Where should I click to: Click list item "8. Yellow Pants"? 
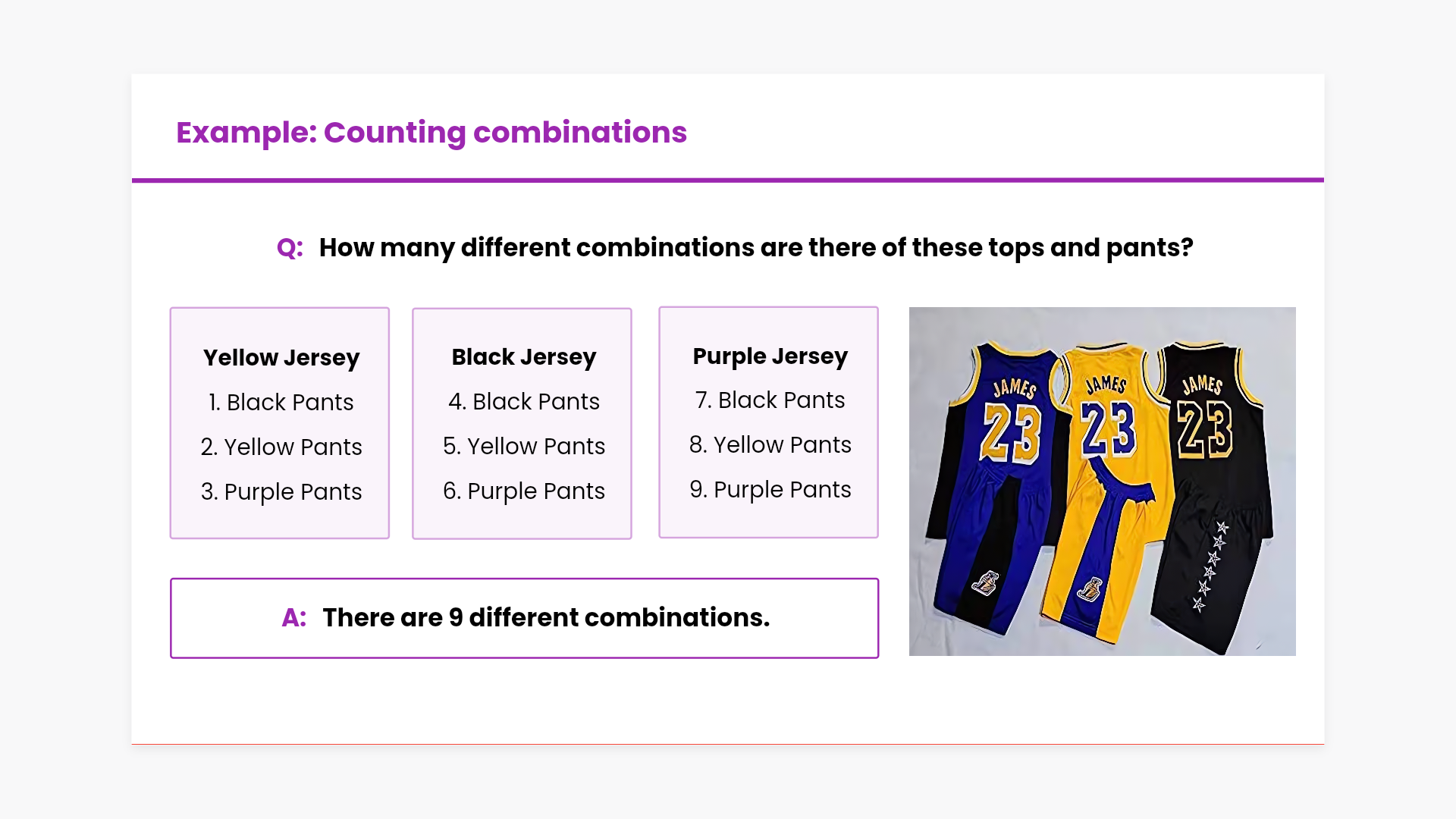click(770, 445)
